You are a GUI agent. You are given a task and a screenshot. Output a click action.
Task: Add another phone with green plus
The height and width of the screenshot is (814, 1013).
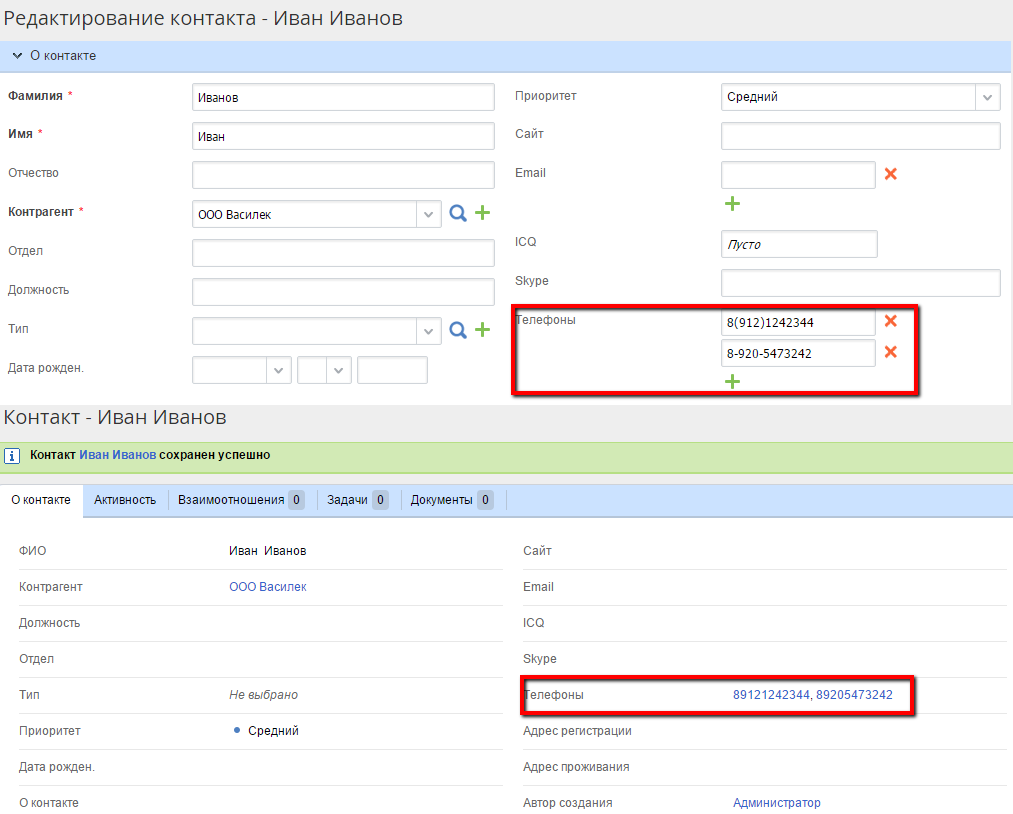tap(732, 382)
